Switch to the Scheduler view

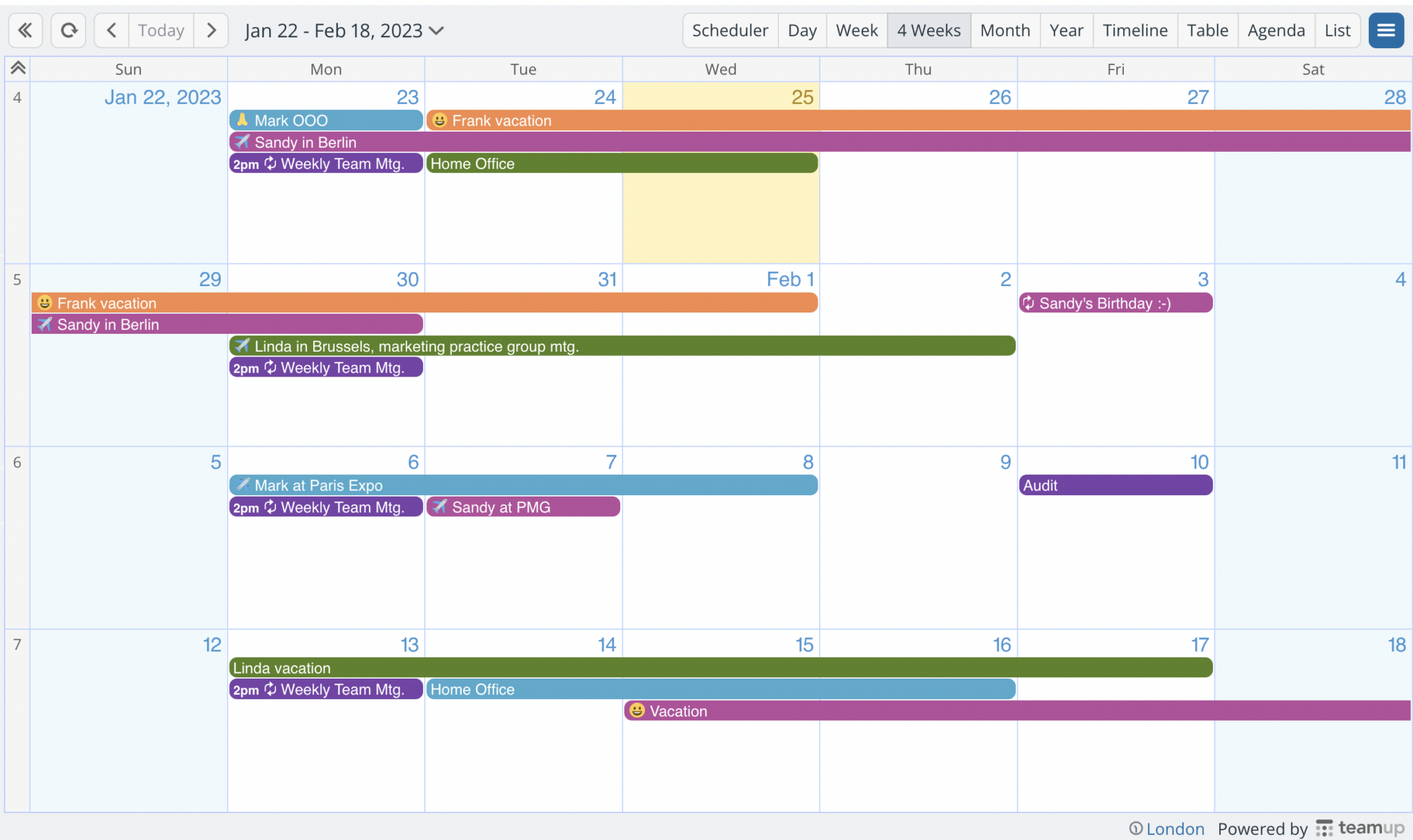point(729,30)
